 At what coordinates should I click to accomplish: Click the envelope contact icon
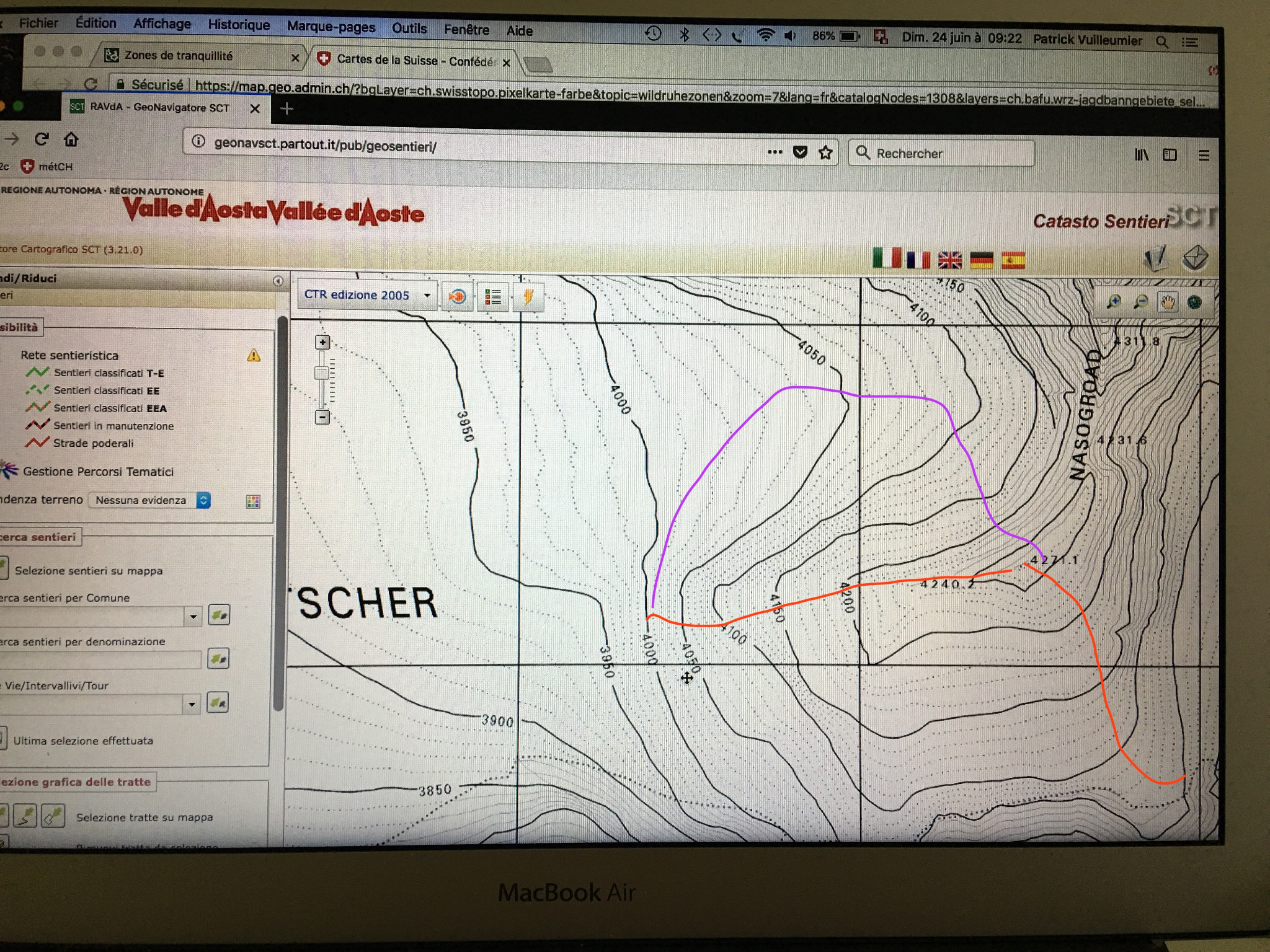pos(1195,257)
